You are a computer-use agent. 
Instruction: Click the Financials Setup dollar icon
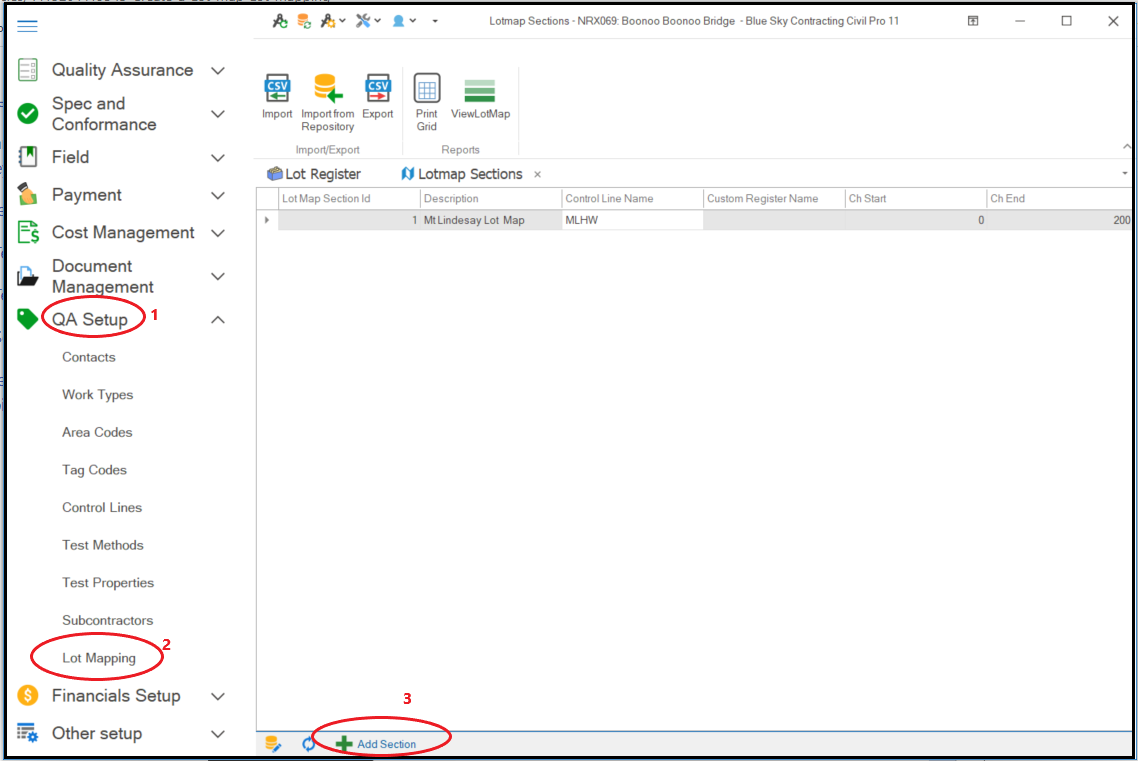(x=28, y=696)
